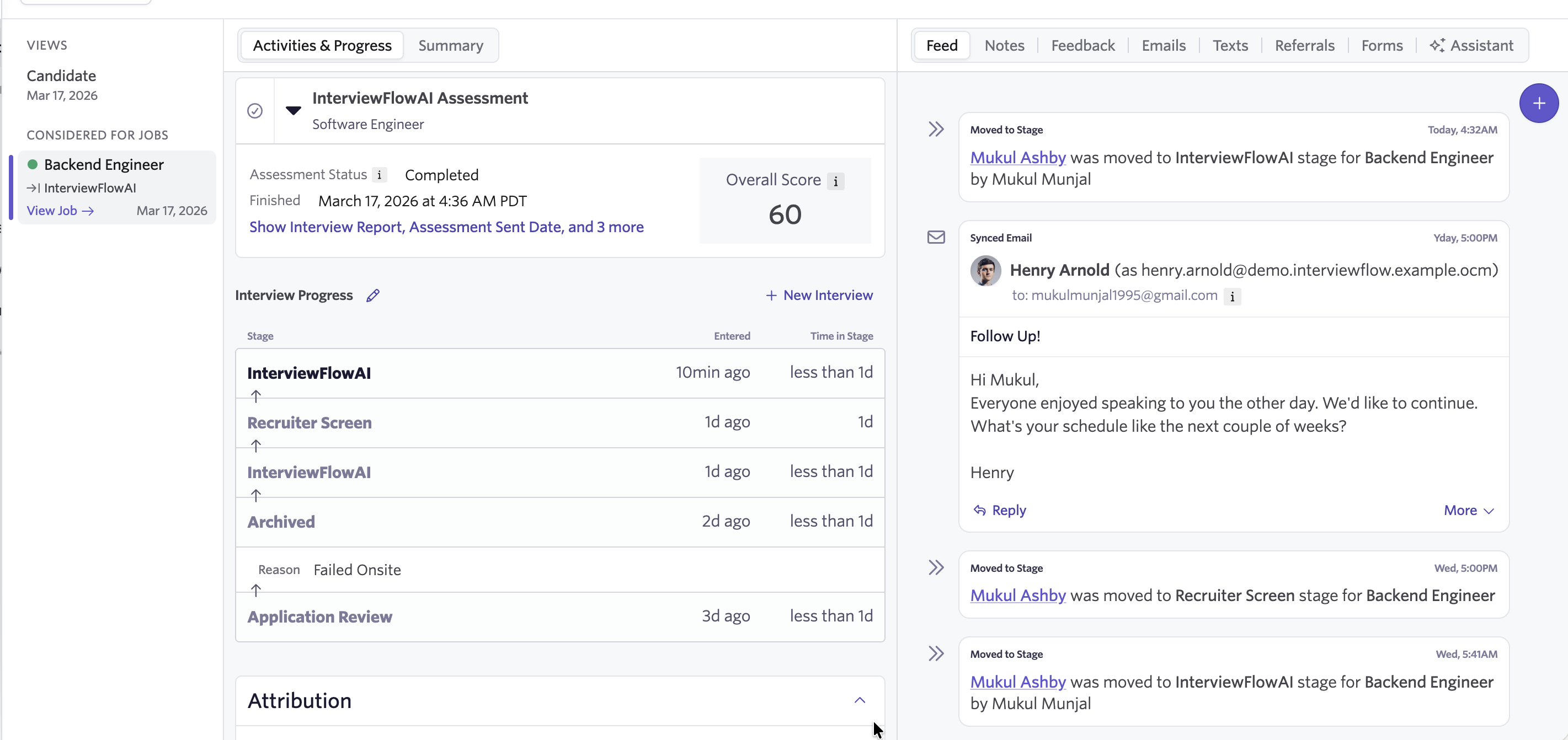Click New Interview
This screenshot has height=740, width=1568.
click(x=819, y=295)
